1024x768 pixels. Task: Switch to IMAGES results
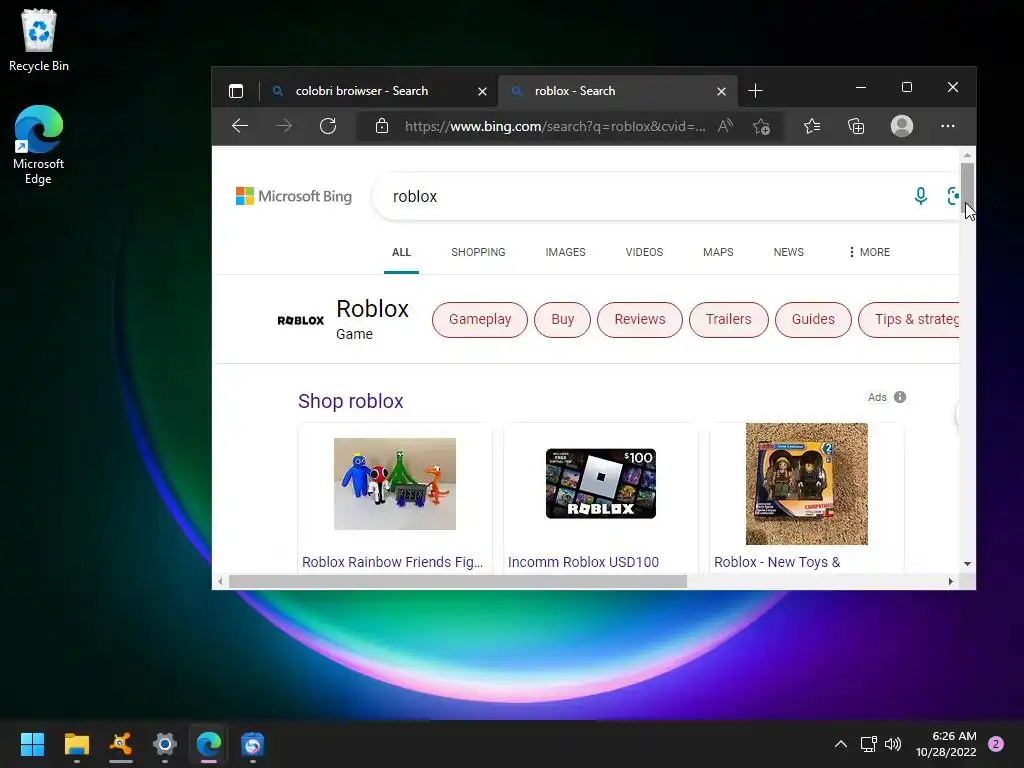566,252
